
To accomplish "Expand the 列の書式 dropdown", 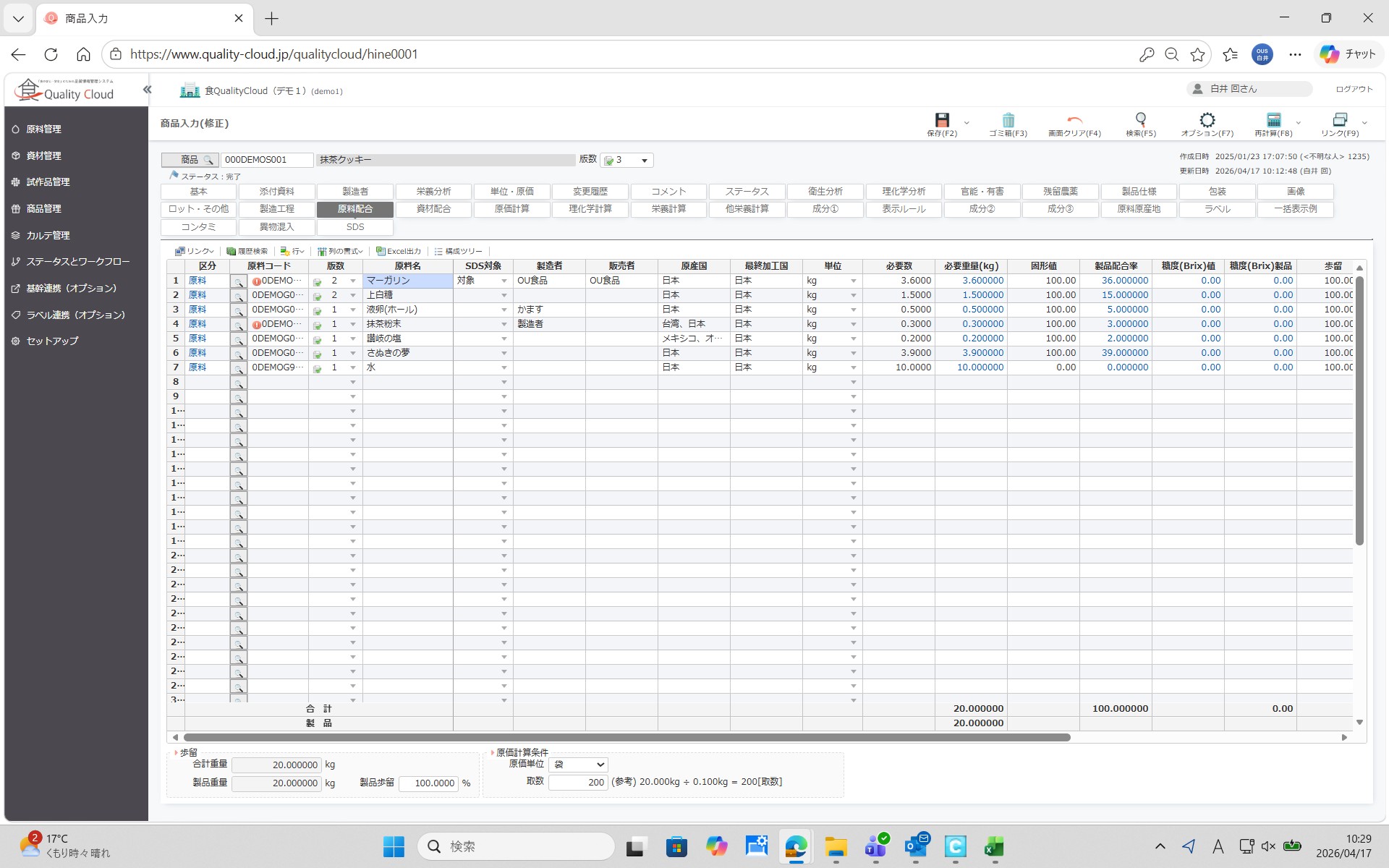I will (360, 252).
